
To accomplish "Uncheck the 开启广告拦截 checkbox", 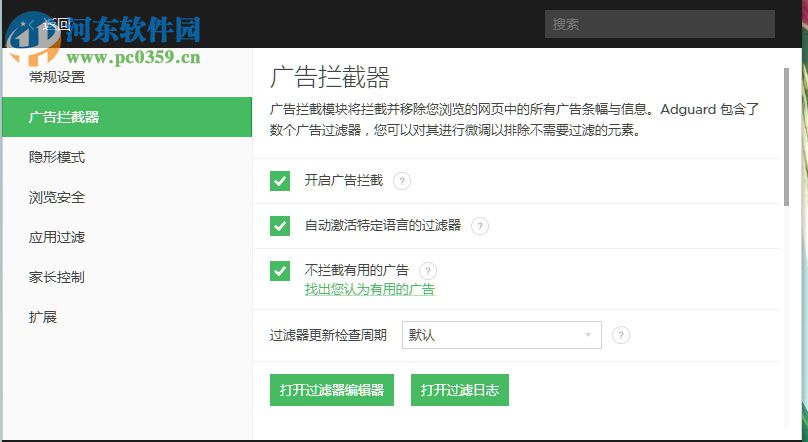I will [280, 181].
